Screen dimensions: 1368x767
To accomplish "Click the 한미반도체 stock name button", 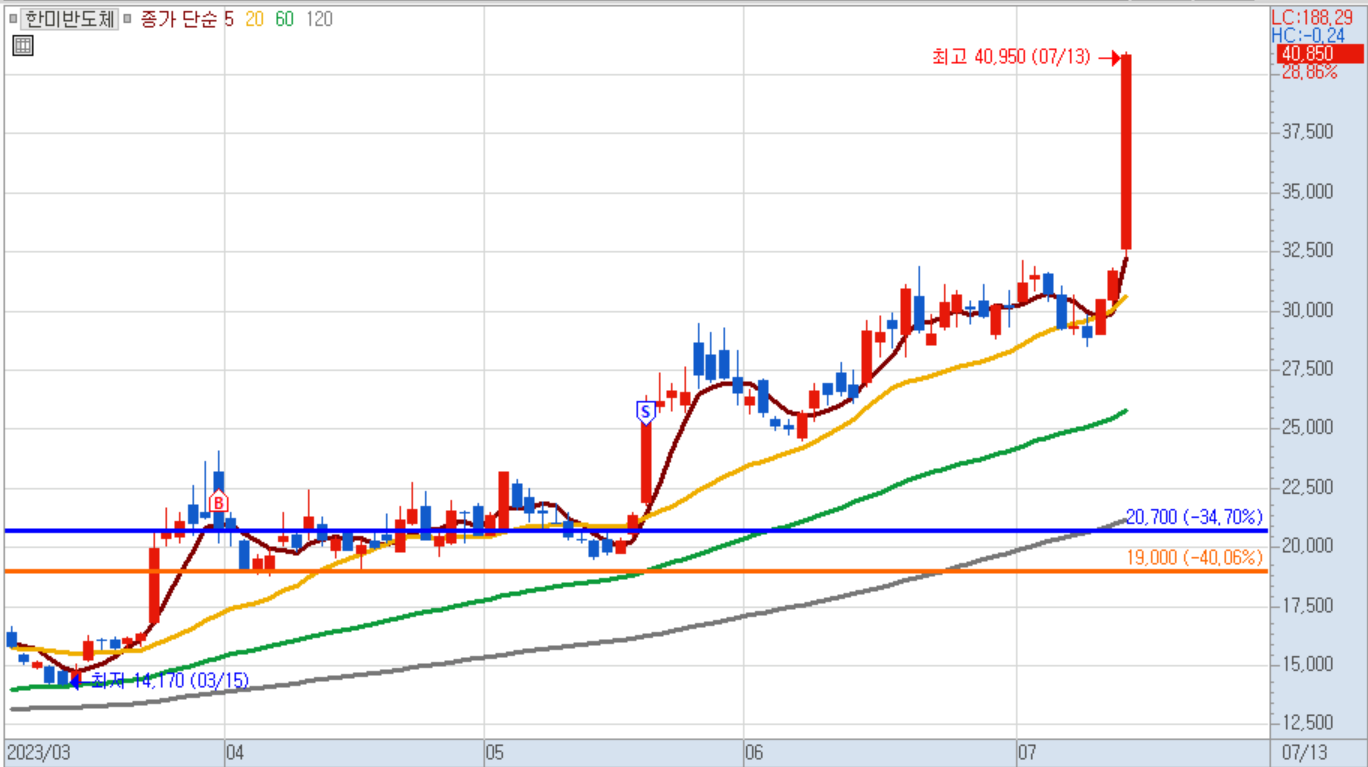I will [x=69, y=19].
